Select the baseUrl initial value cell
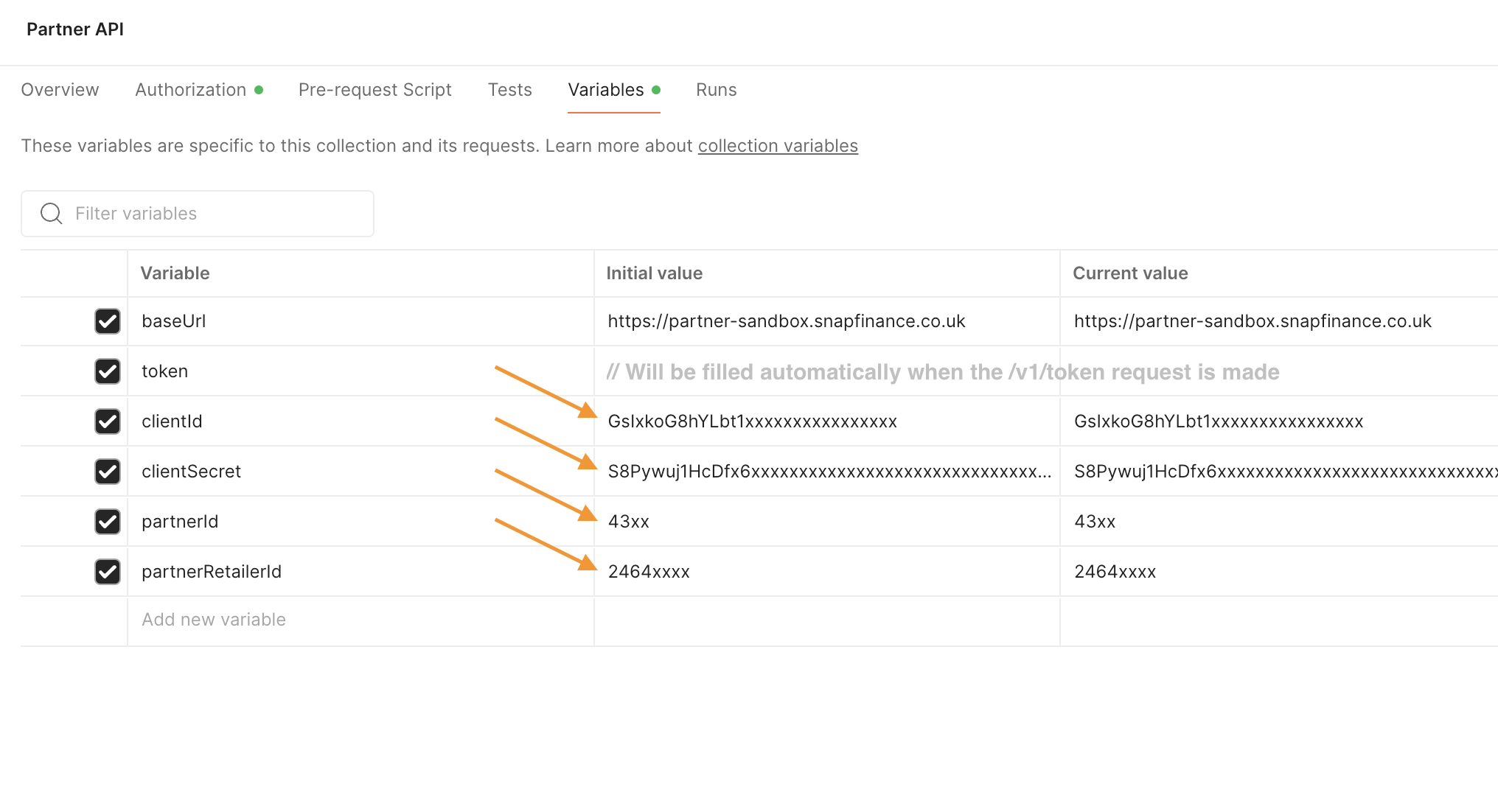 click(x=826, y=321)
